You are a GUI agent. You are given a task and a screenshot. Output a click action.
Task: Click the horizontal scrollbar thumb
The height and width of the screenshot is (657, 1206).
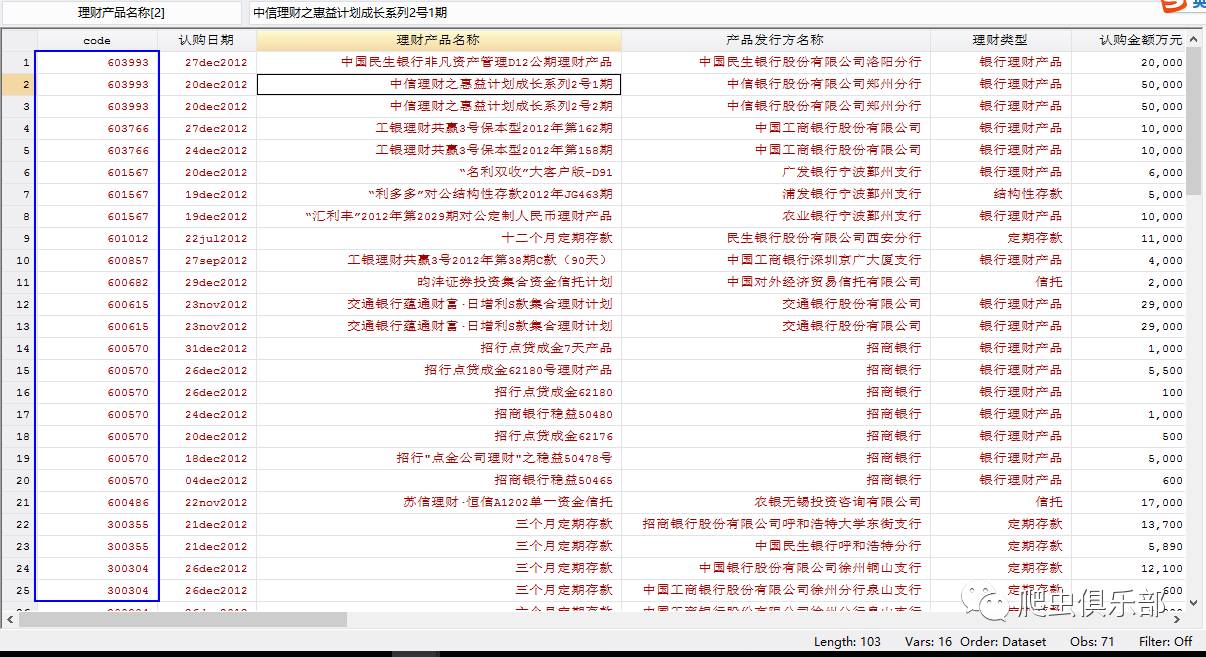[x=182, y=620]
